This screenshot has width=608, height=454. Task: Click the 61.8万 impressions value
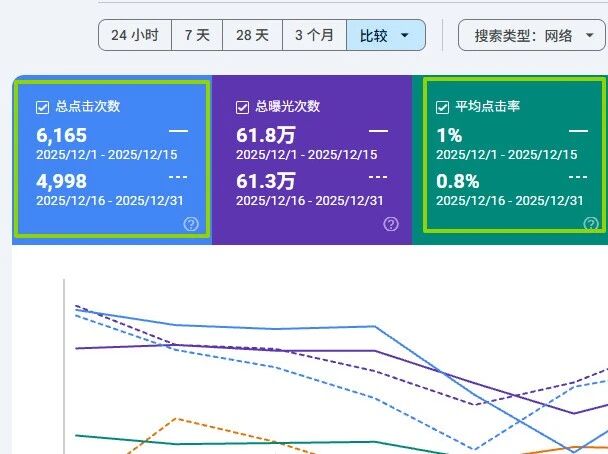tap(266, 136)
